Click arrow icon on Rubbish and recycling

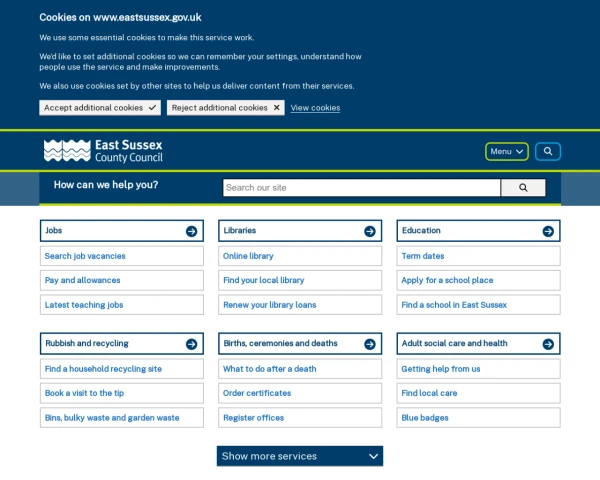pos(191,344)
